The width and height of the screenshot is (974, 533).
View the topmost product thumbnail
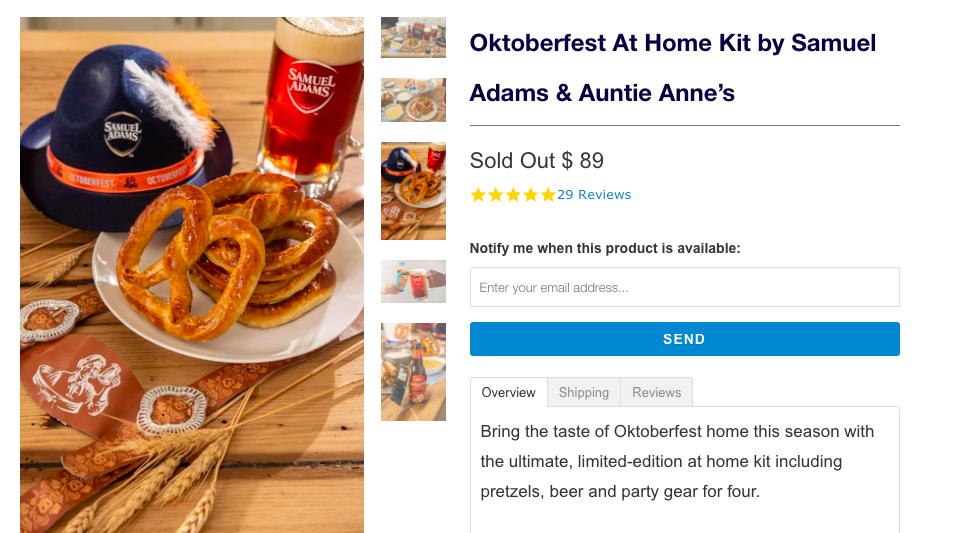point(413,38)
